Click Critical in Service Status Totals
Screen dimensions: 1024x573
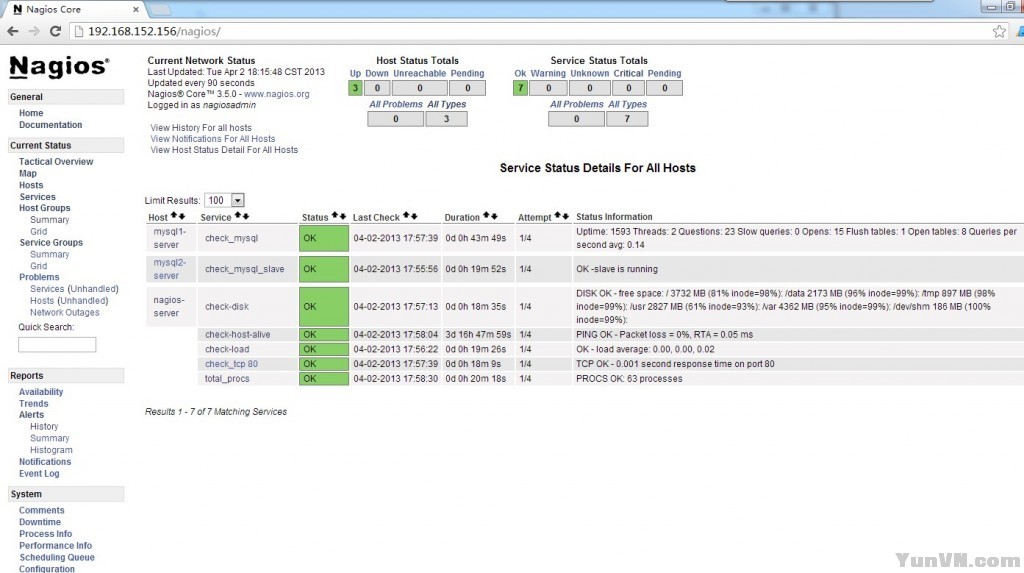coord(628,73)
